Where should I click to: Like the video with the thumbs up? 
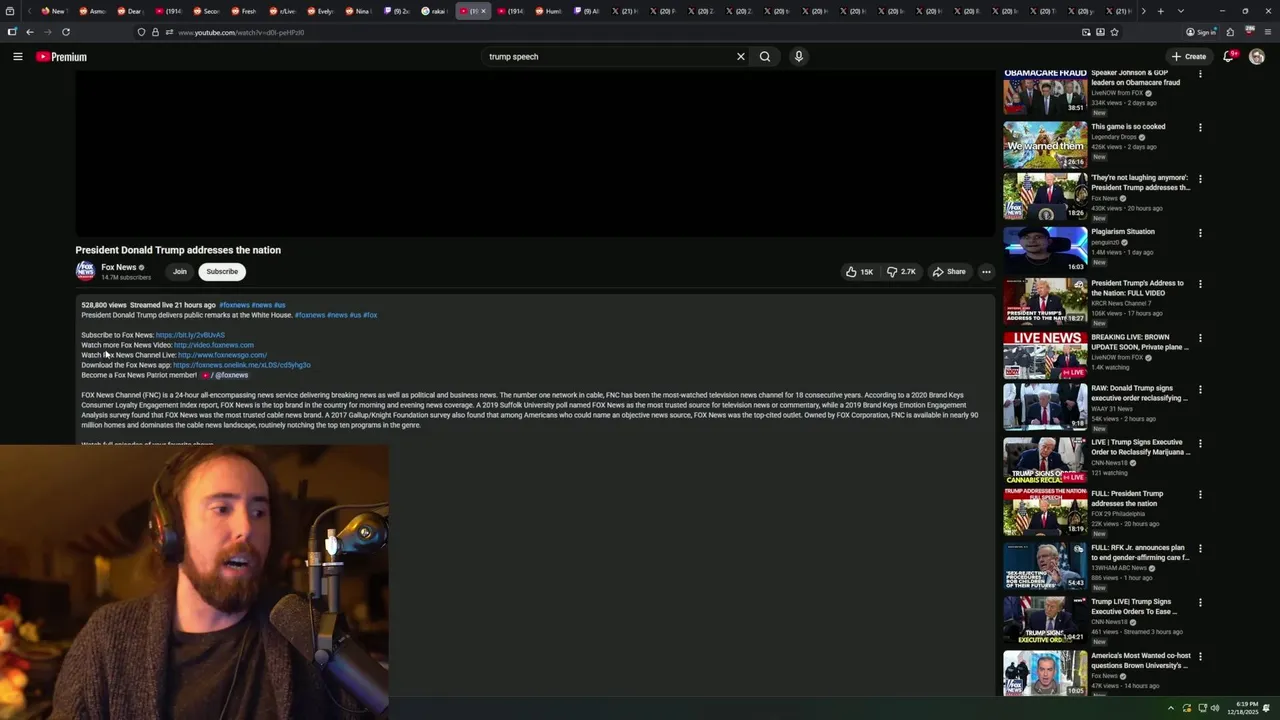click(859, 272)
